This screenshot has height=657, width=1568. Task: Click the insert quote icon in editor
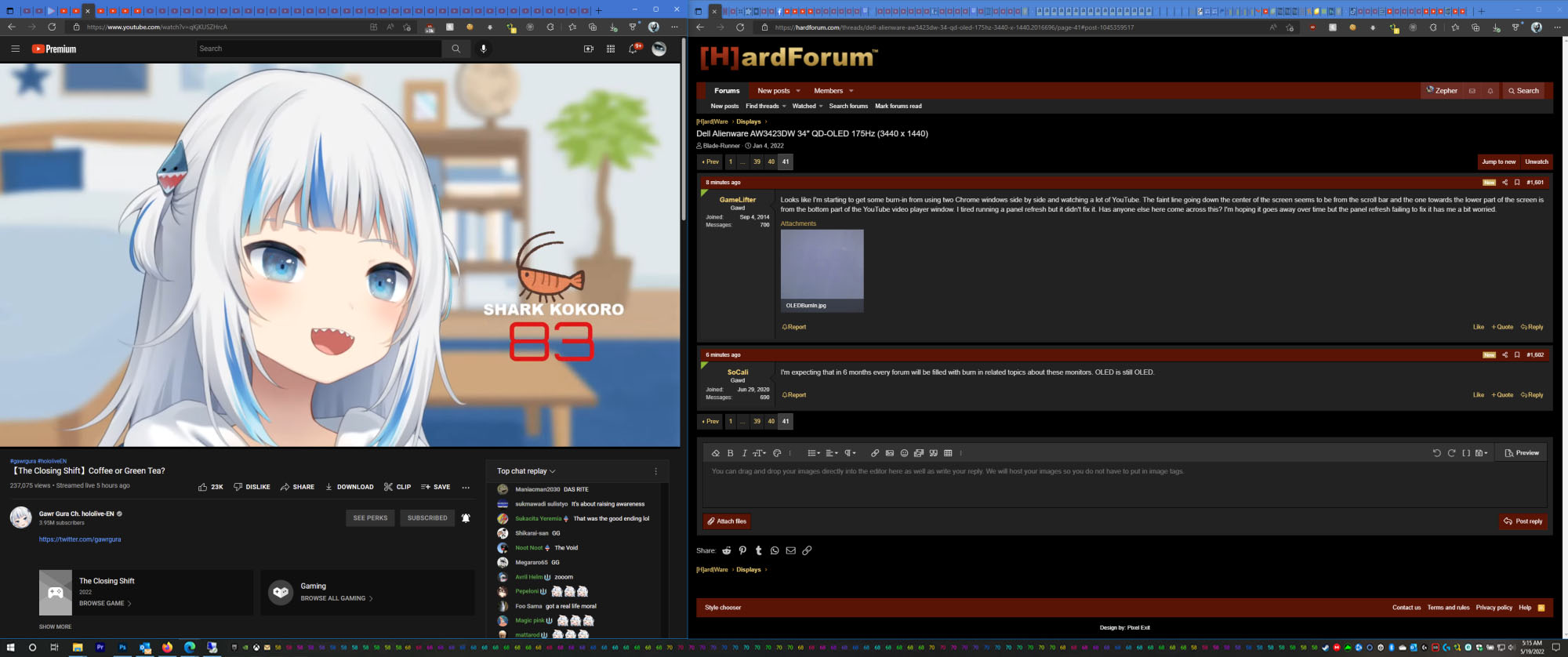point(933,453)
